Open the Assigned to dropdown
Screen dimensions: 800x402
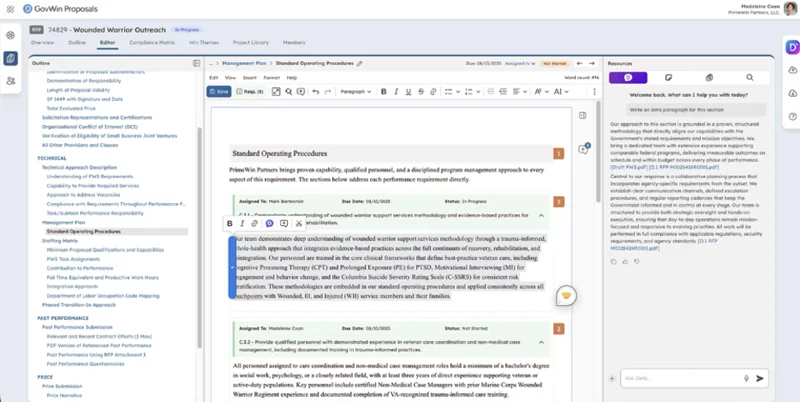point(520,64)
